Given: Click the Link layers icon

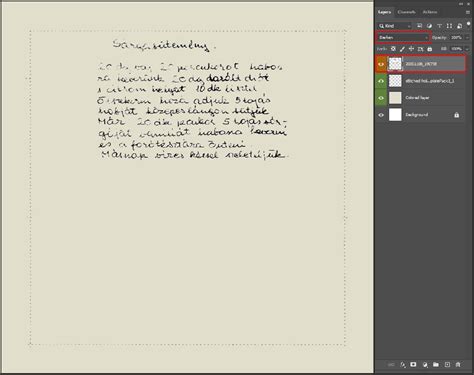Looking at the screenshot, I should [x=391, y=365].
